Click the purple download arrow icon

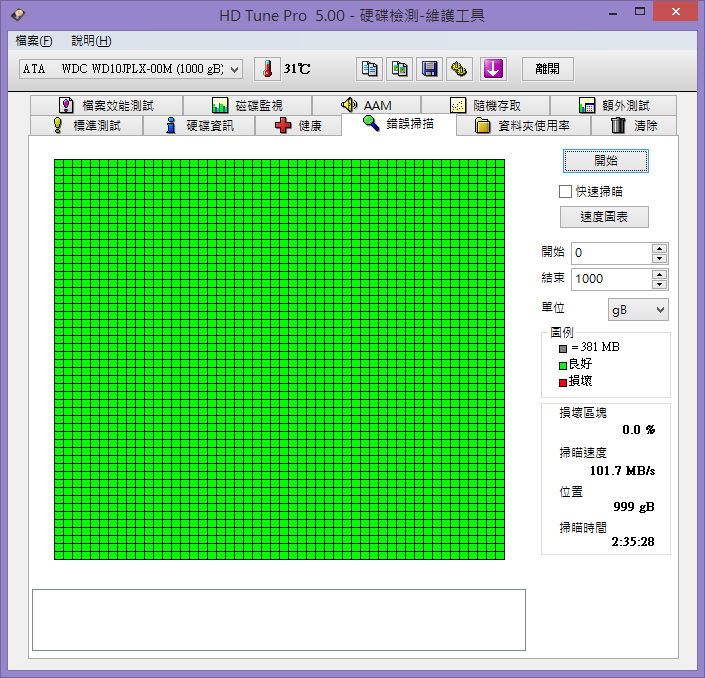click(x=493, y=69)
